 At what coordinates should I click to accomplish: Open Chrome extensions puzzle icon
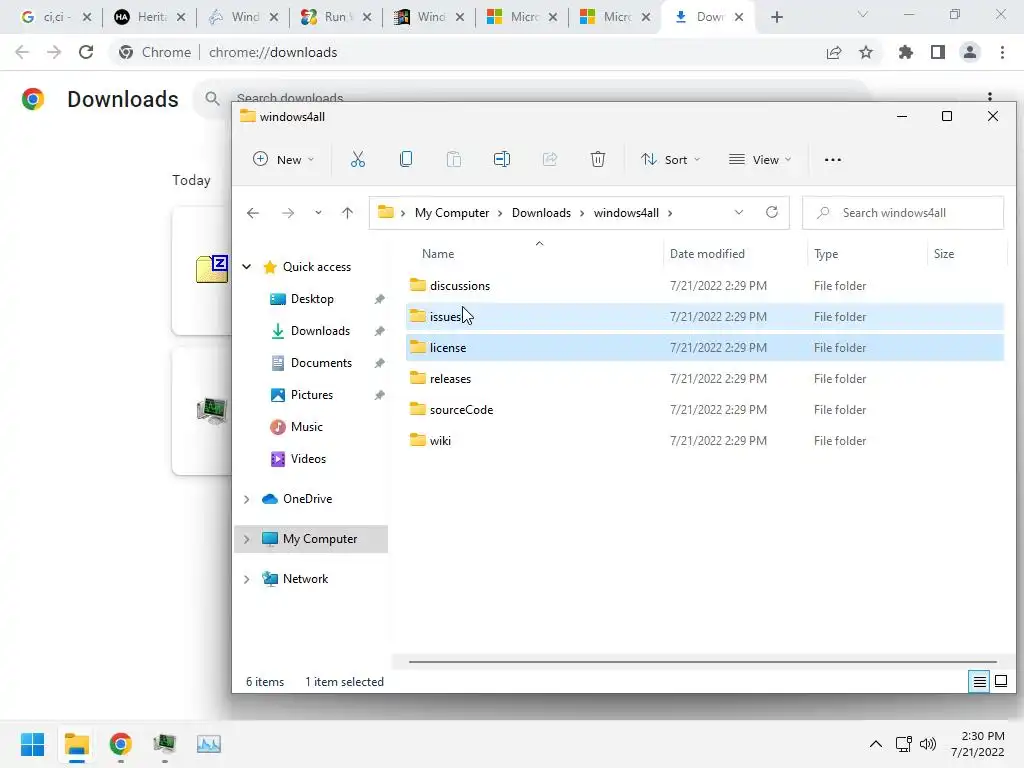pos(906,52)
